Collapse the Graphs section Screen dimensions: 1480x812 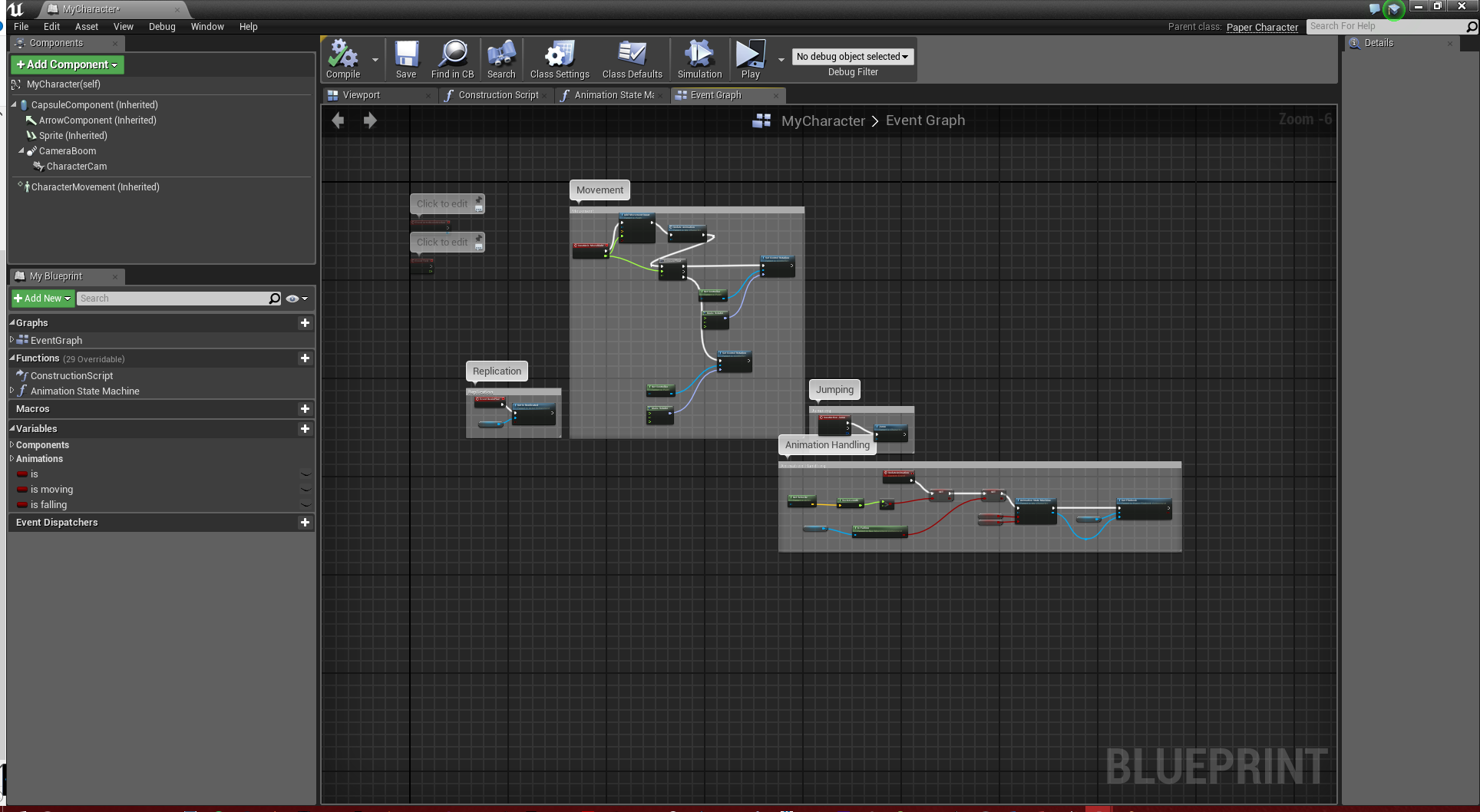coord(12,323)
